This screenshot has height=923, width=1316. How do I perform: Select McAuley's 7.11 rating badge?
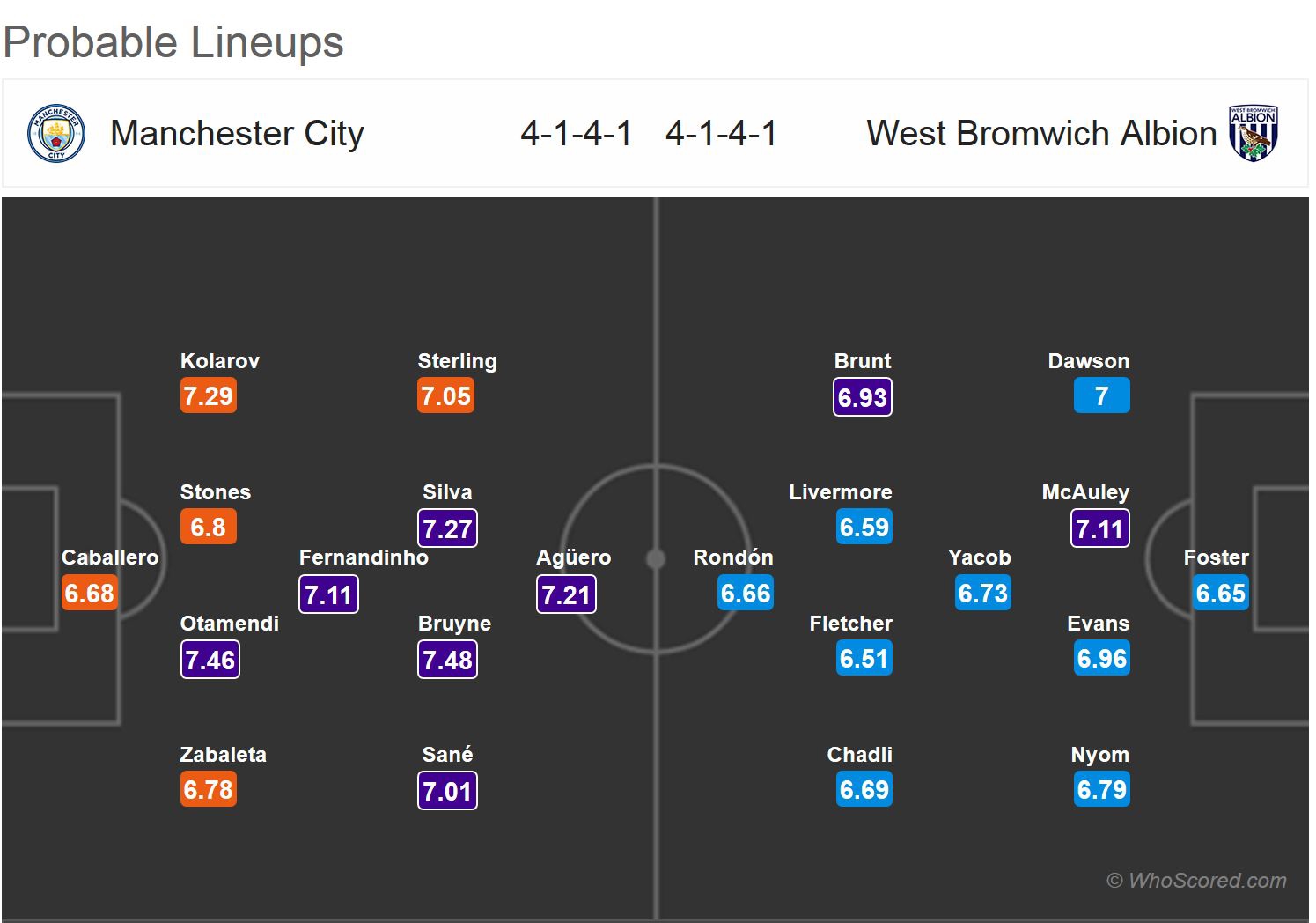(1100, 528)
